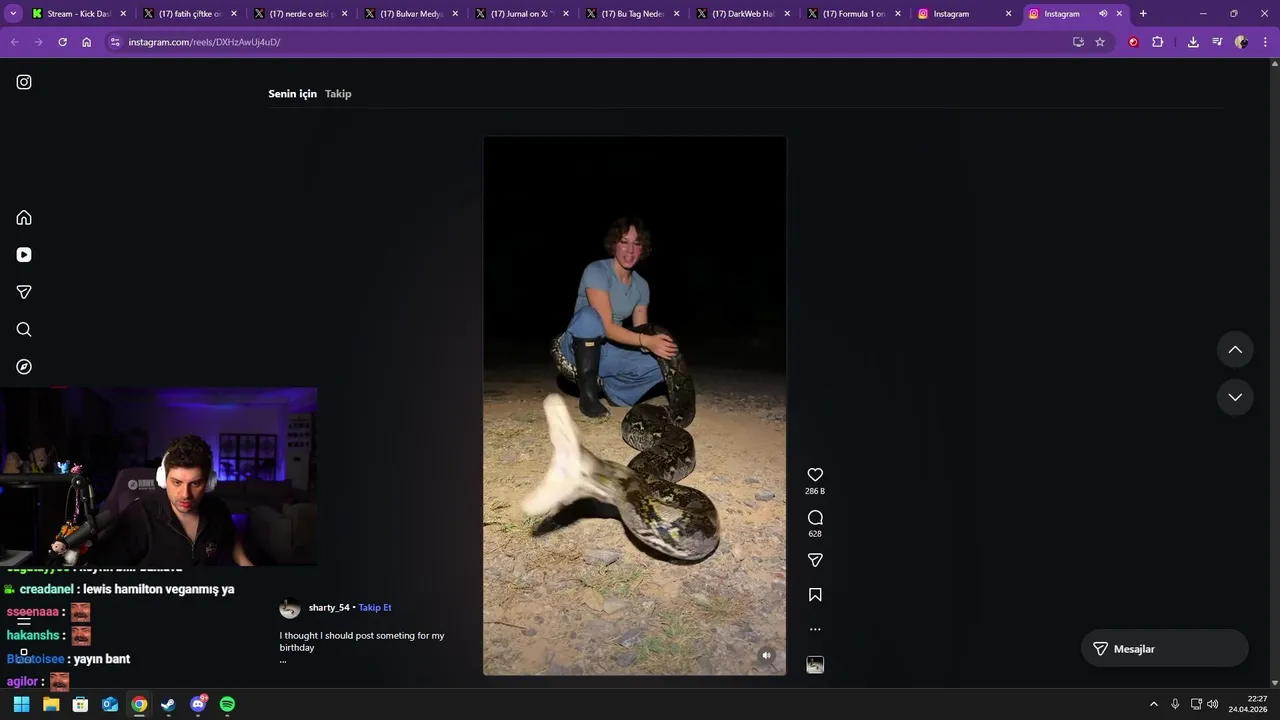The height and width of the screenshot is (720, 1280).
Task: Expand the reel caption ellipsis
Action: 283,660
